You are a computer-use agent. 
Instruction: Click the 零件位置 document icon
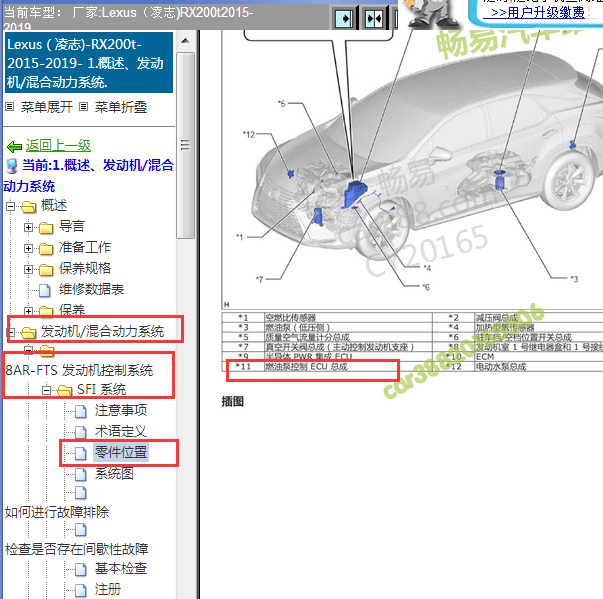pyautogui.click(x=80, y=453)
